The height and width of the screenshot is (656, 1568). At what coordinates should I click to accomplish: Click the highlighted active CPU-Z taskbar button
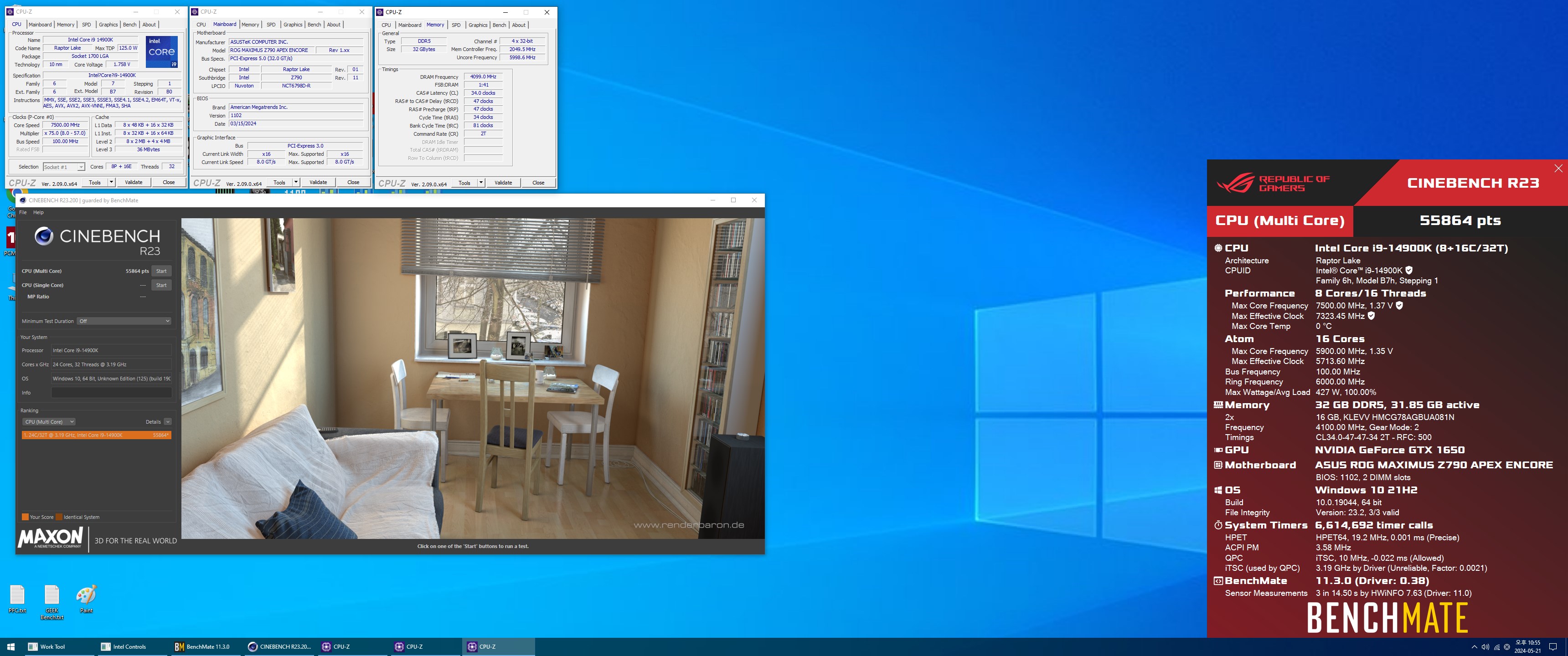coord(499,647)
